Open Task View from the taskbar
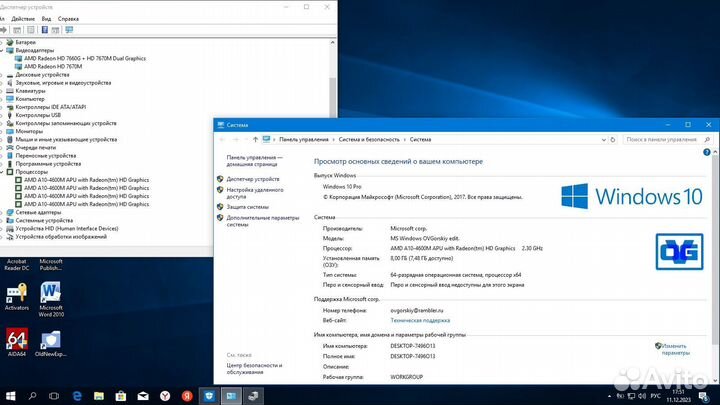The image size is (720, 405). 54,396
